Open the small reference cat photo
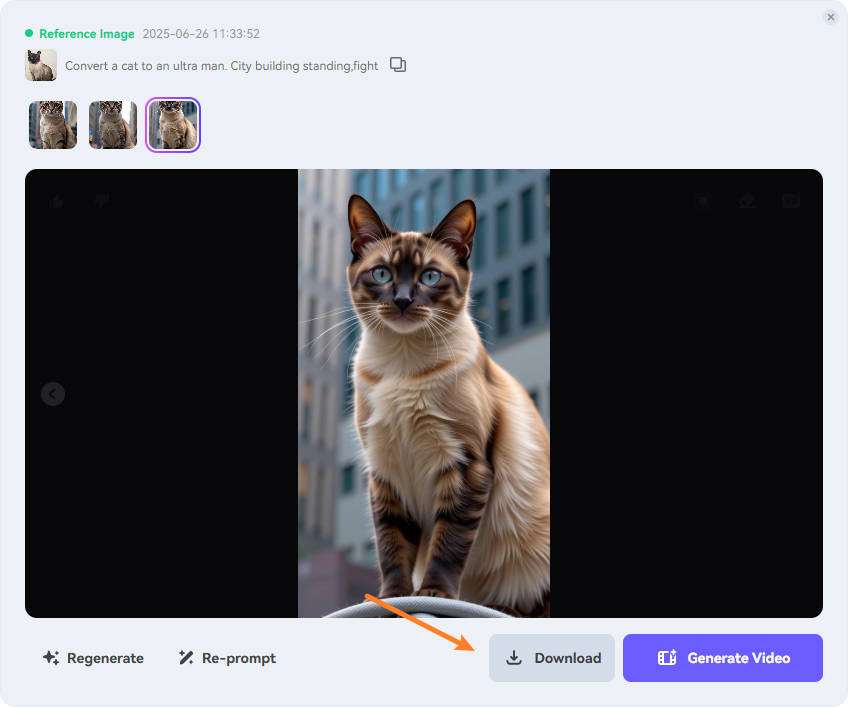This screenshot has height=707, width=848. [x=41, y=65]
